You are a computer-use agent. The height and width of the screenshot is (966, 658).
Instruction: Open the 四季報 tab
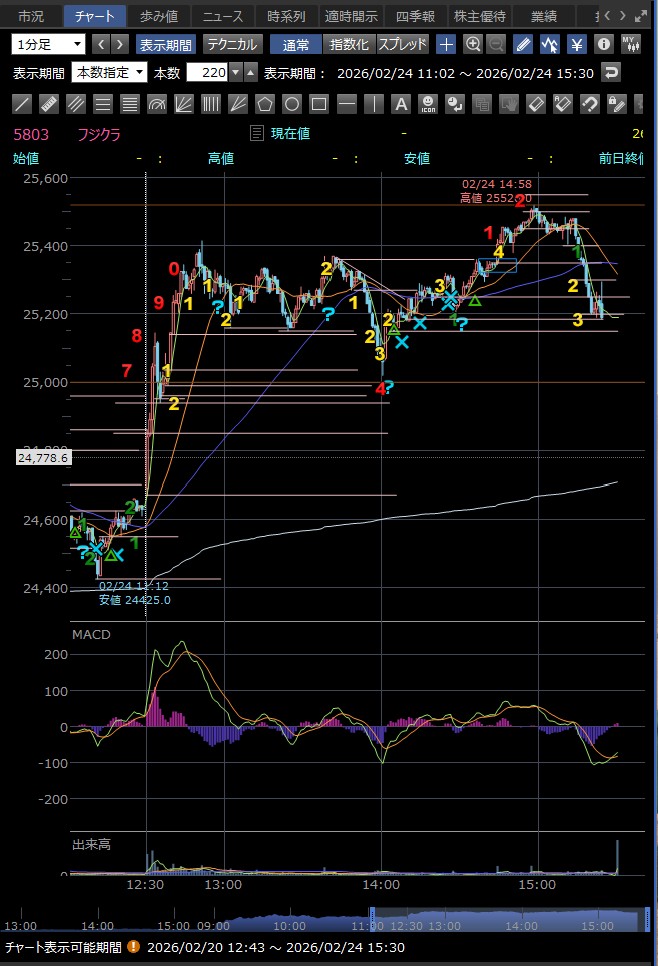click(415, 16)
